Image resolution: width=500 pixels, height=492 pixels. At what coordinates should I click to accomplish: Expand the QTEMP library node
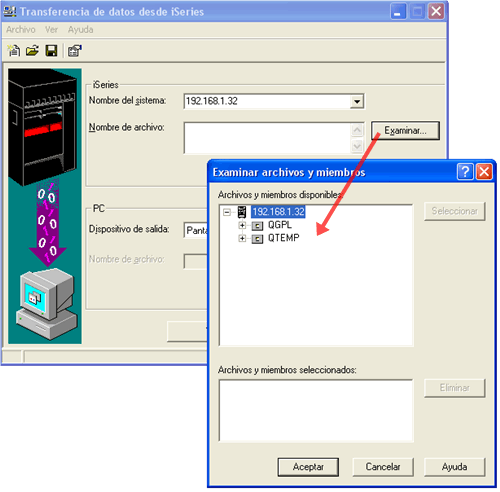click(242, 238)
